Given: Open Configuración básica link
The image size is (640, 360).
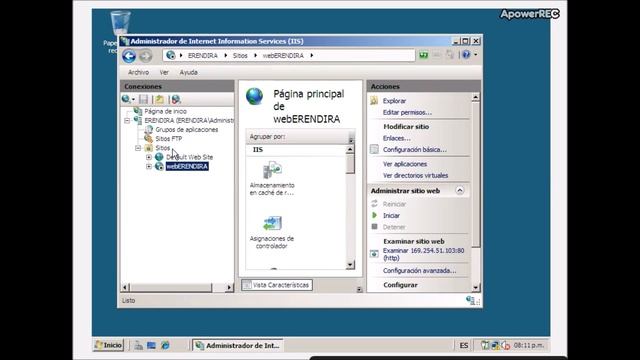Looking at the screenshot, I should [x=415, y=150].
